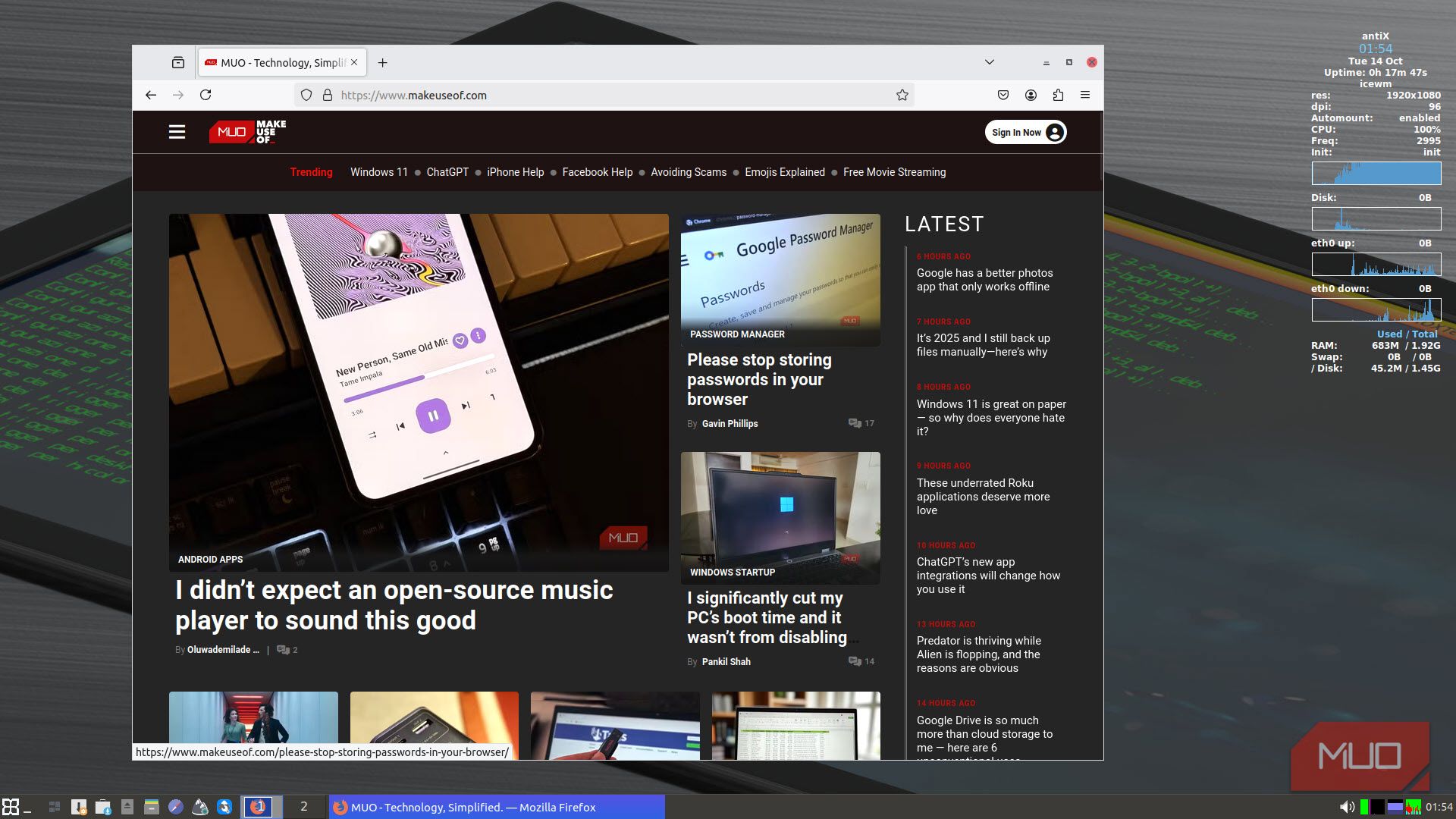This screenshot has height=819, width=1456.
Task: Focus the makeuseof.com address bar
Action: [603, 95]
